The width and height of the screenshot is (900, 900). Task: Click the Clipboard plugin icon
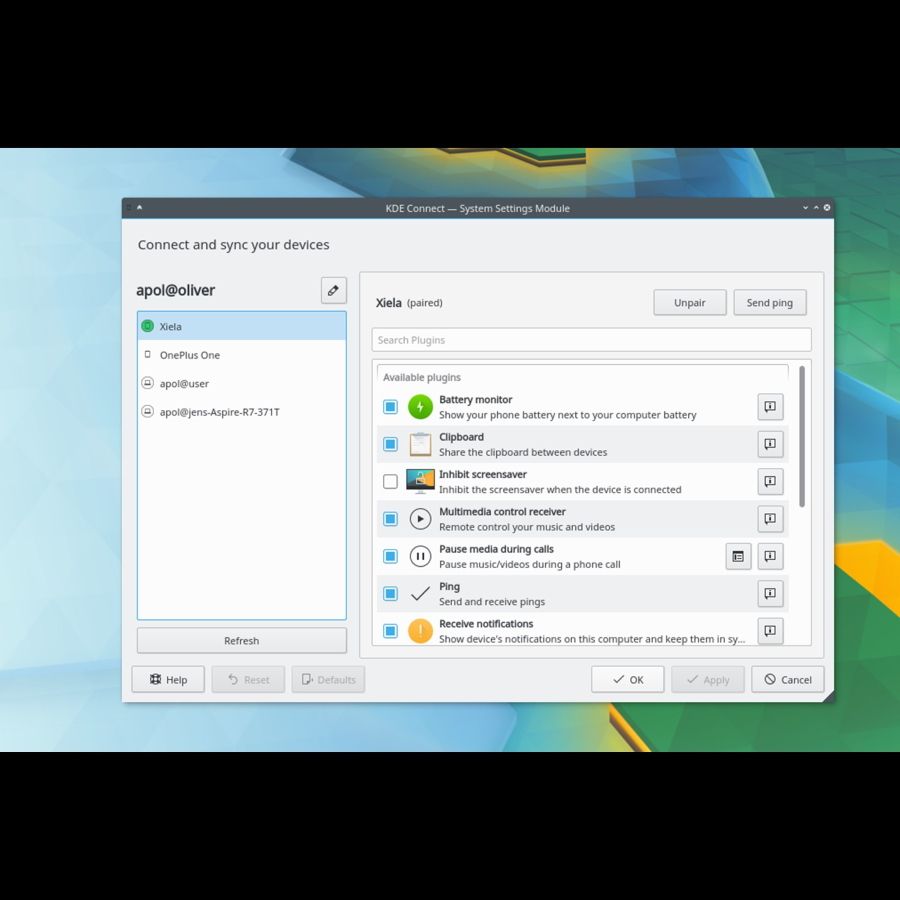(420, 444)
